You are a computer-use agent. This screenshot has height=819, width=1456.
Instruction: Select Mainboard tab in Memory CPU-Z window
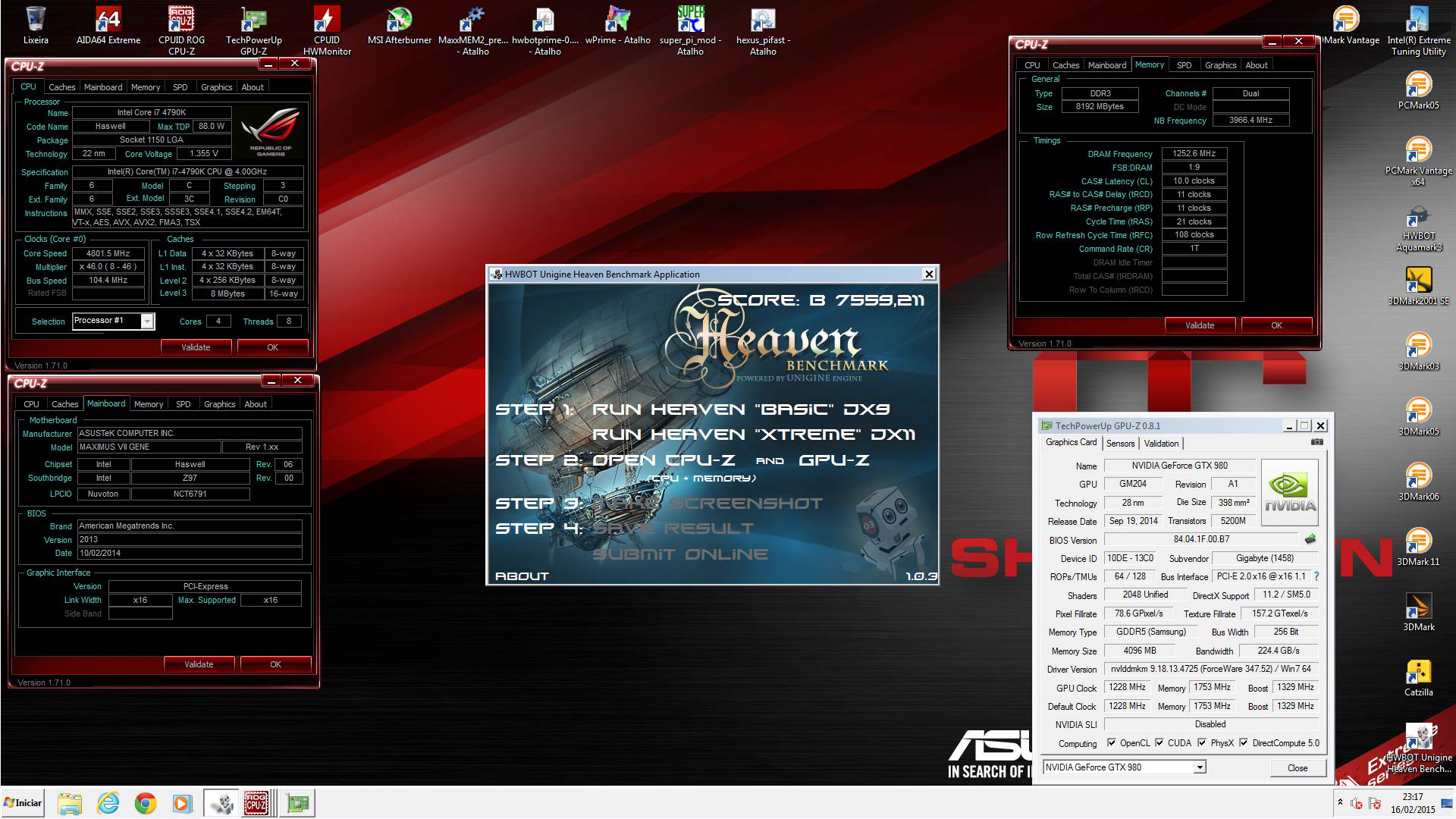(x=1107, y=65)
